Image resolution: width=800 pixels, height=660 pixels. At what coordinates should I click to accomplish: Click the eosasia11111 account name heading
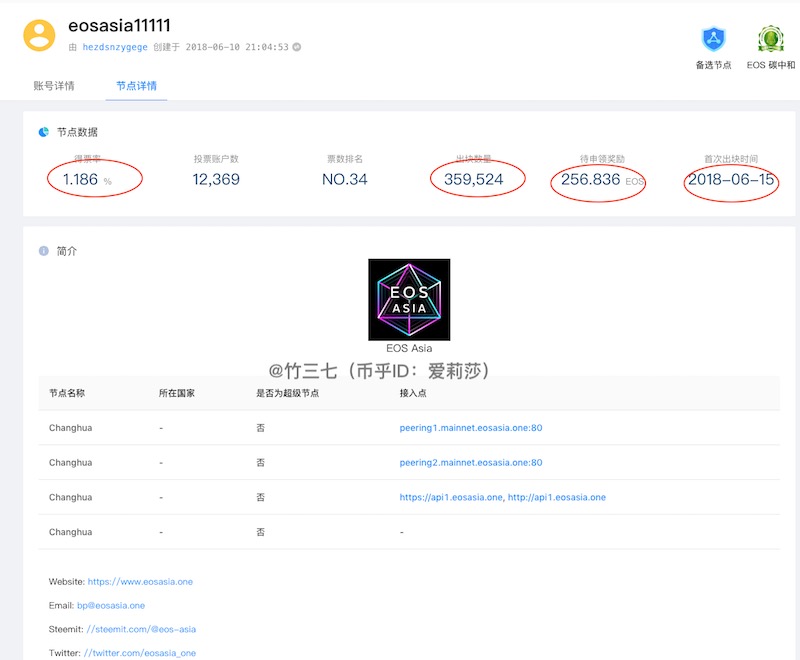tap(119, 26)
